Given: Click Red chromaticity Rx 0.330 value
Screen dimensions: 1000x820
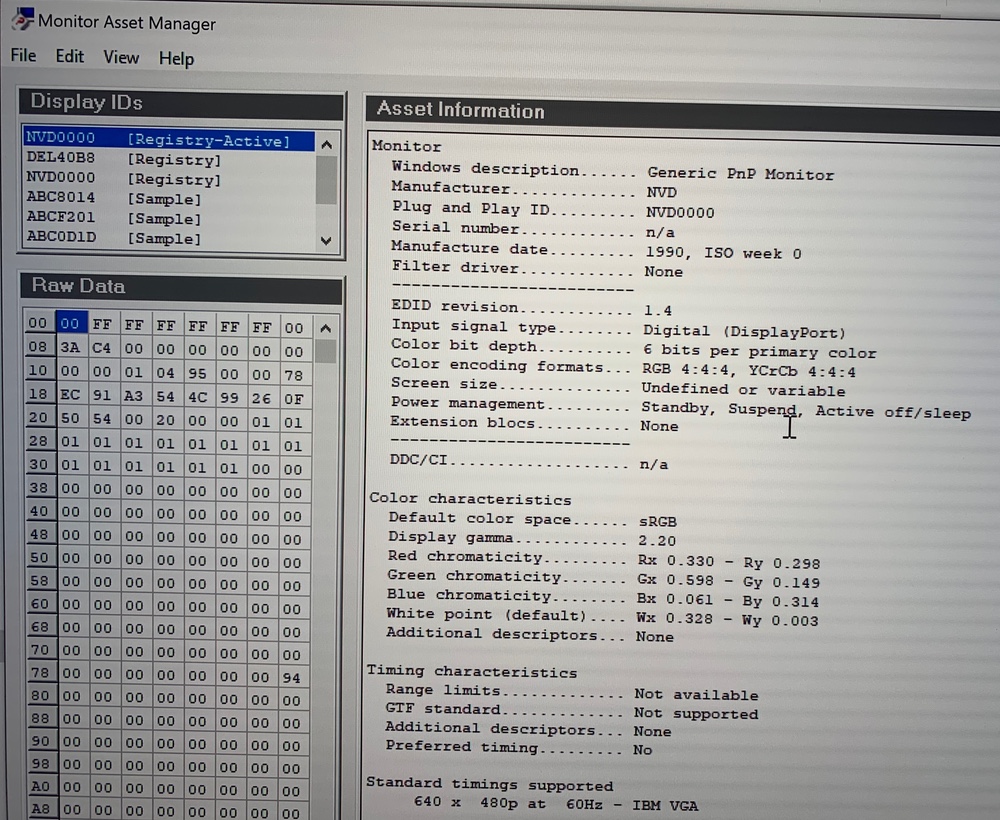Looking at the screenshot, I should click(x=675, y=561).
